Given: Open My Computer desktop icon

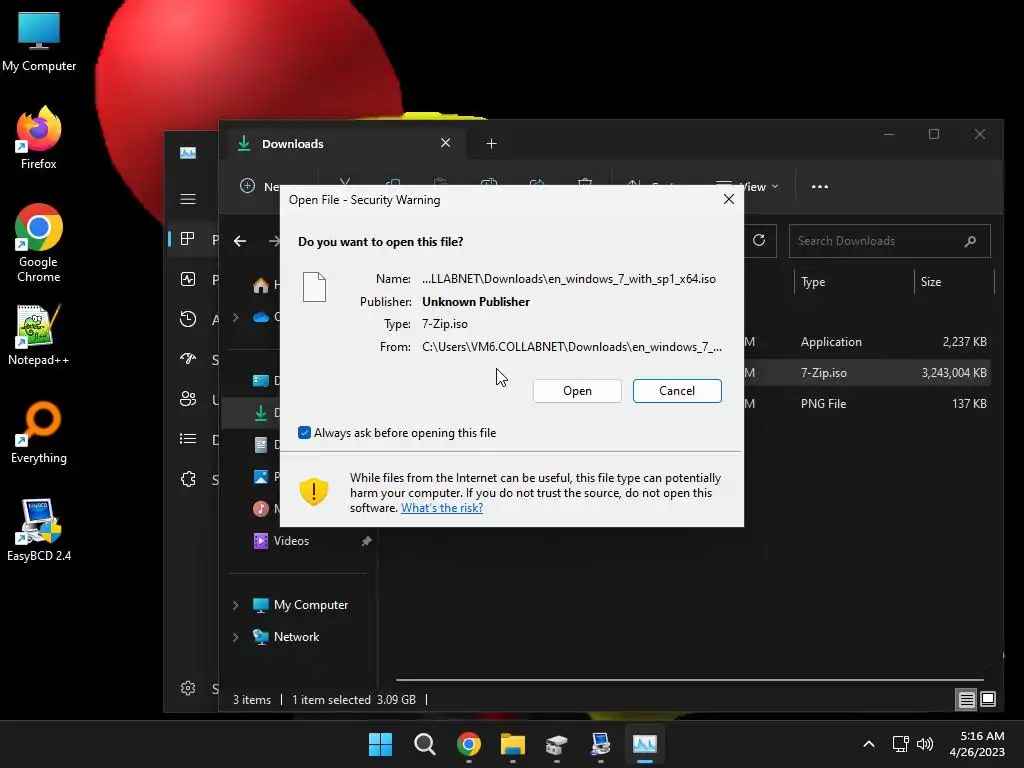Looking at the screenshot, I should (x=39, y=42).
